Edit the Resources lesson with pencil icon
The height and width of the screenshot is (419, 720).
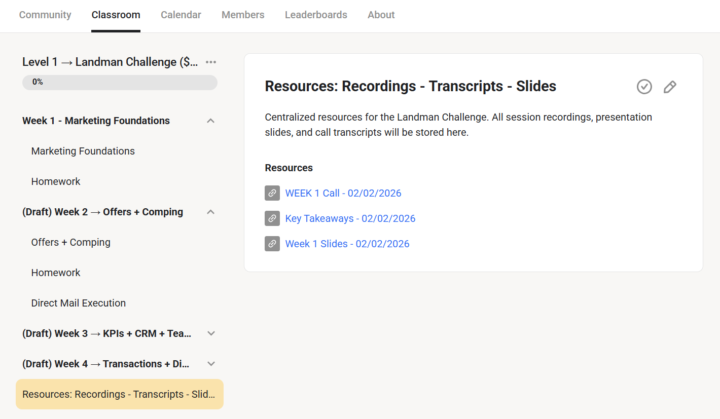pyautogui.click(x=670, y=86)
